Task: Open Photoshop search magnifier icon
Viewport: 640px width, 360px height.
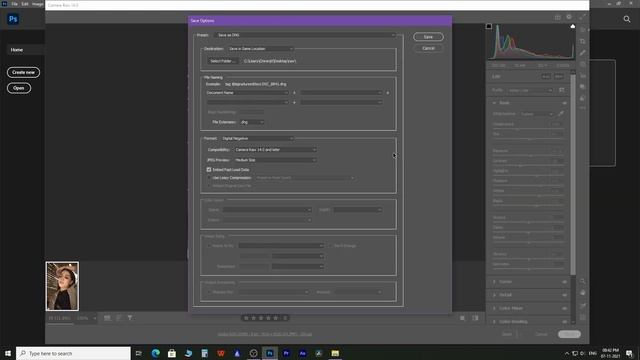Action: tap(627, 19)
